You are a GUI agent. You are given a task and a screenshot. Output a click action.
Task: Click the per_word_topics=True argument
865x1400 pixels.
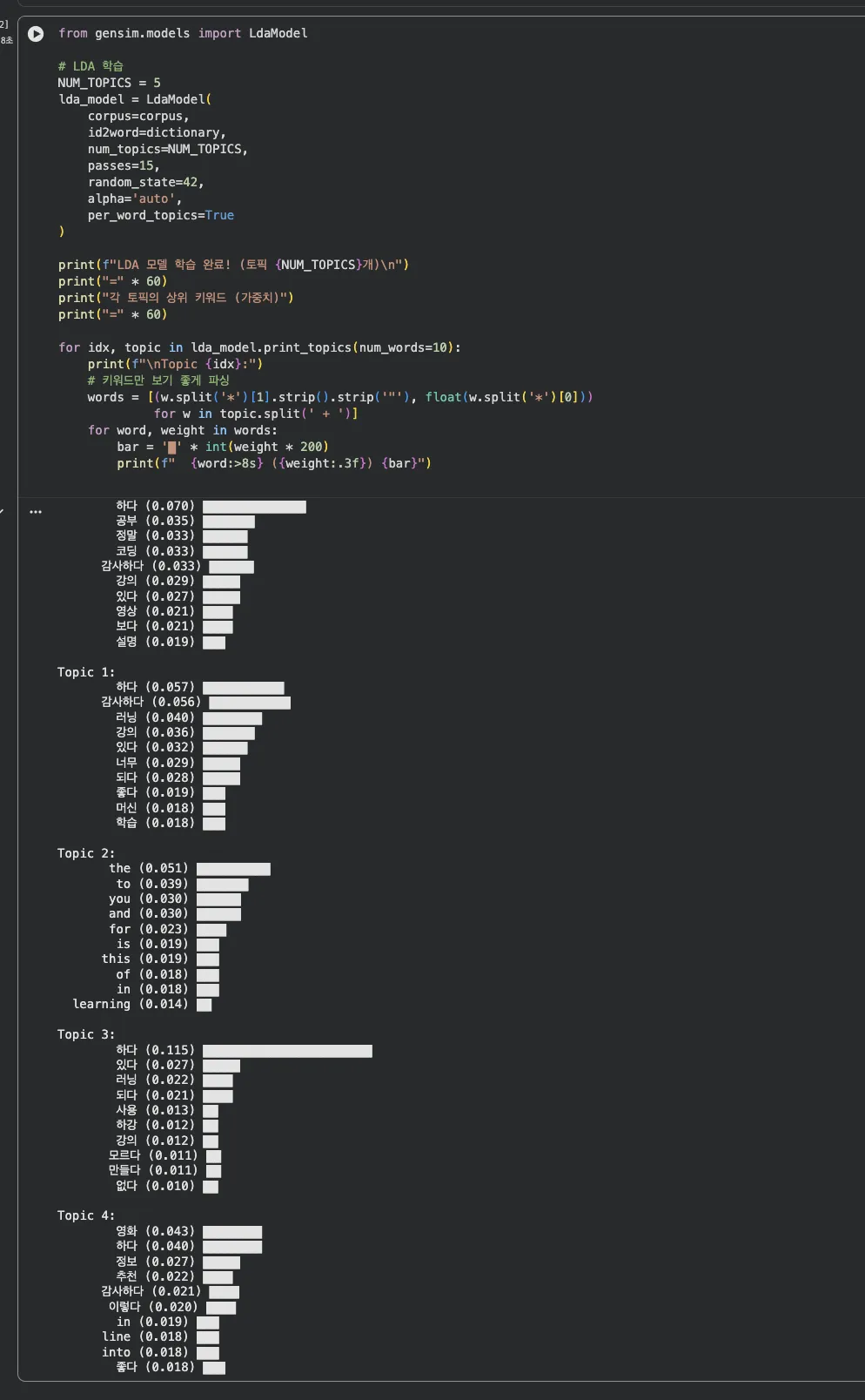pos(160,215)
